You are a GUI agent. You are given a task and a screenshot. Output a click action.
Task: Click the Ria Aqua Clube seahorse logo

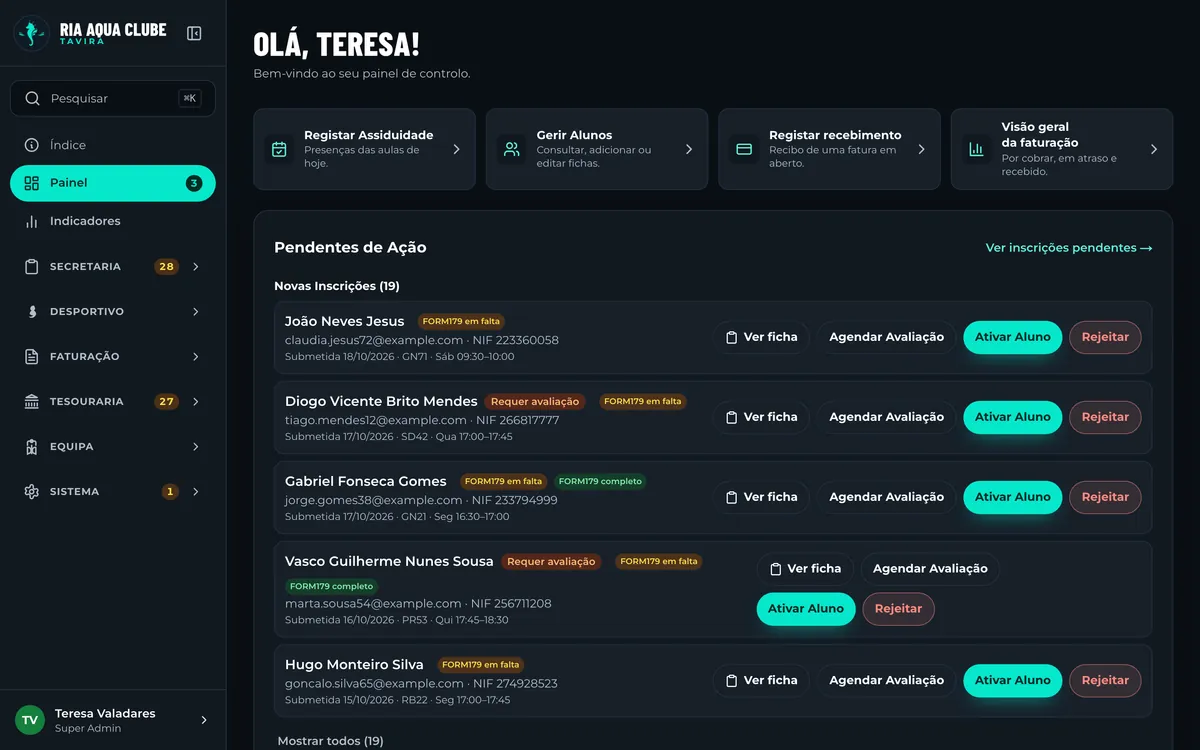(x=32, y=33)
